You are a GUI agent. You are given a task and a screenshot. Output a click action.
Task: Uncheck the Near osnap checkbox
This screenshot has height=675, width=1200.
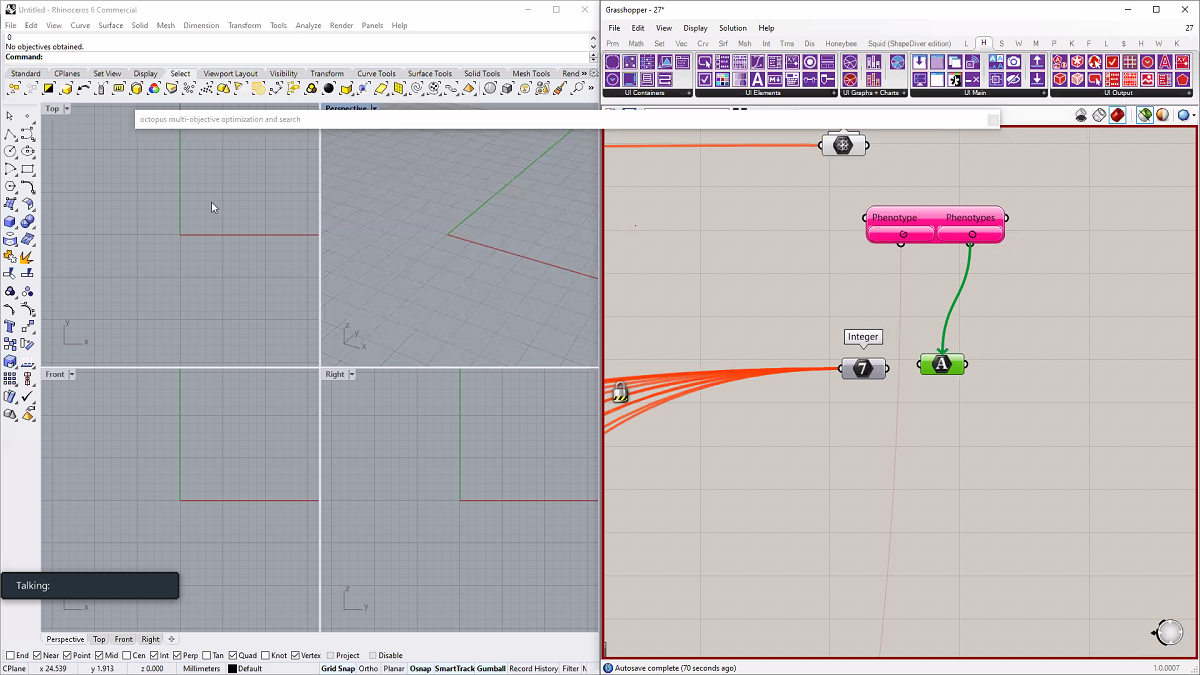38,656
